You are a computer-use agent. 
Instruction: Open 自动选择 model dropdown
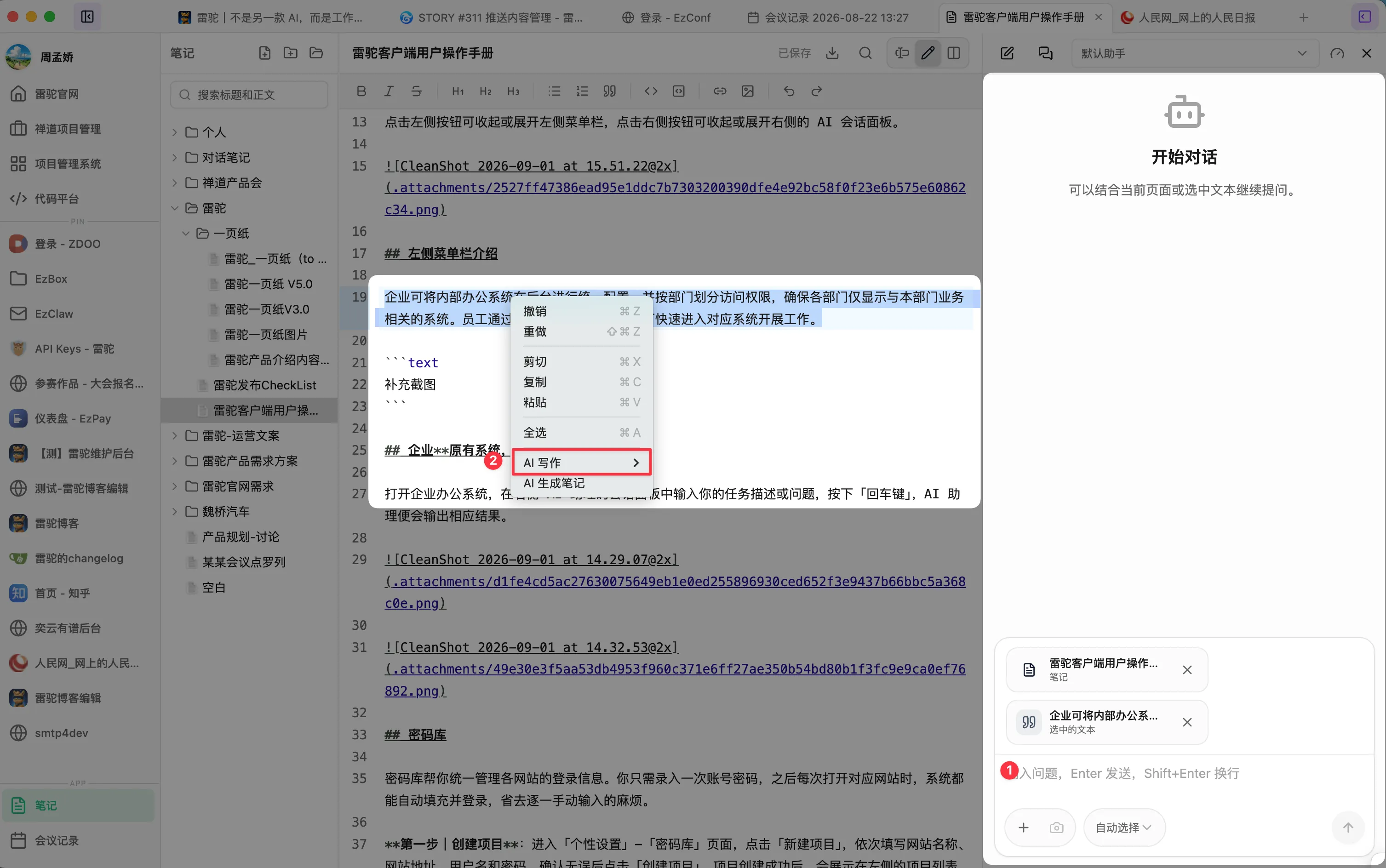[1123, 827]
